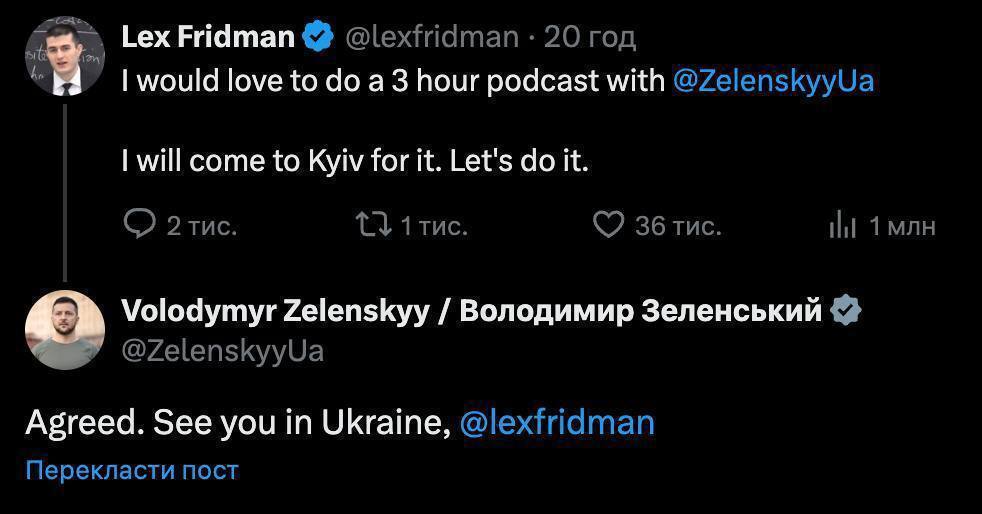Image resolution: width=982 pixels, height=514 pixels.
Task: Click Volodymyr Zelenskyy display name
Action: (470, 311)
